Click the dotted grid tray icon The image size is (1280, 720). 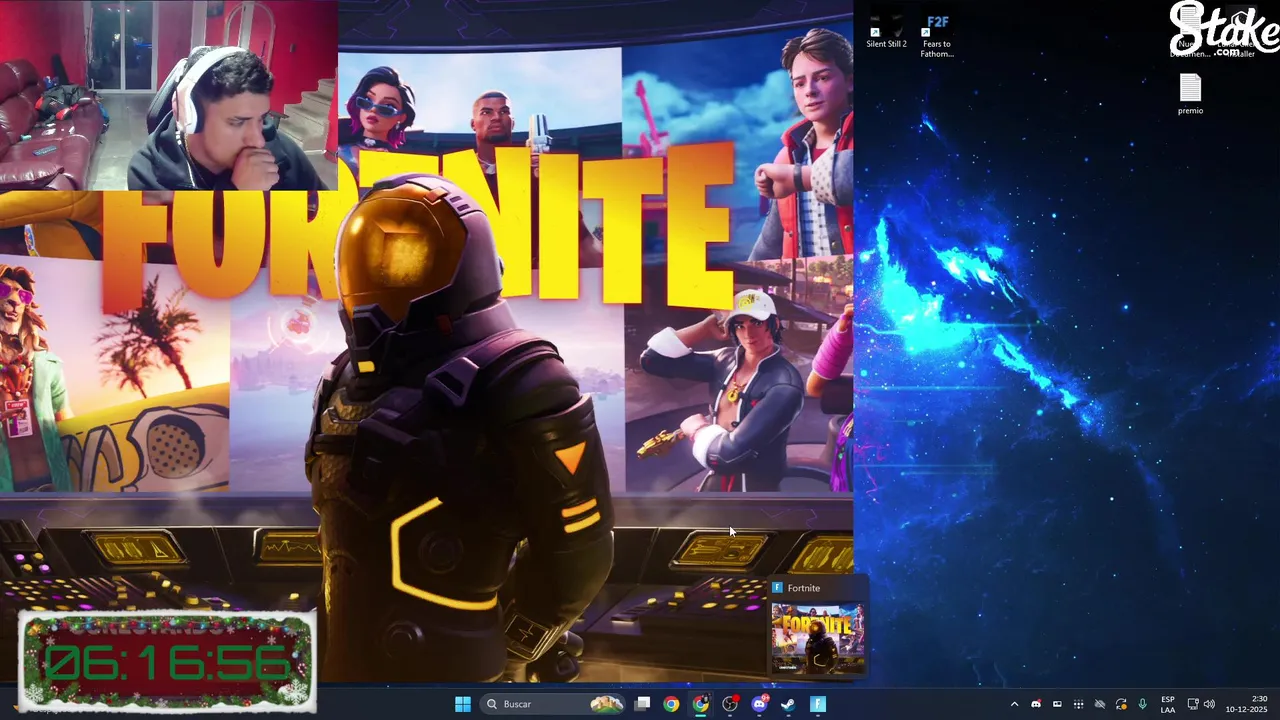[x=1078, y=704]
